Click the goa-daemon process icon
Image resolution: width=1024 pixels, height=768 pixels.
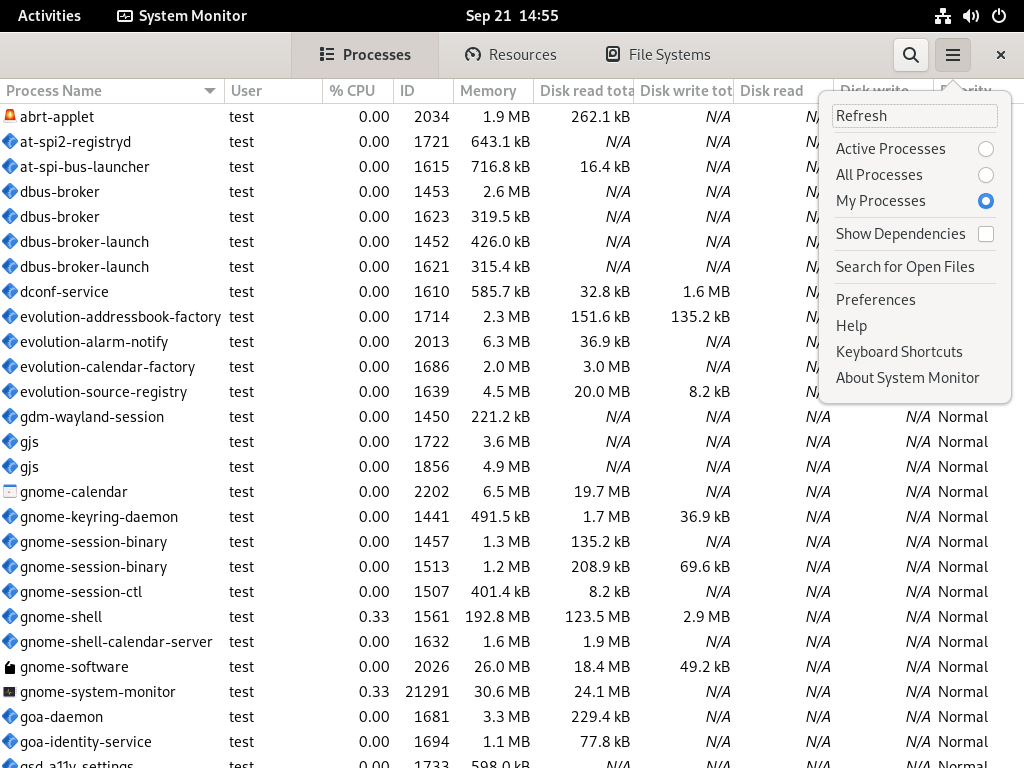point(10,716)
